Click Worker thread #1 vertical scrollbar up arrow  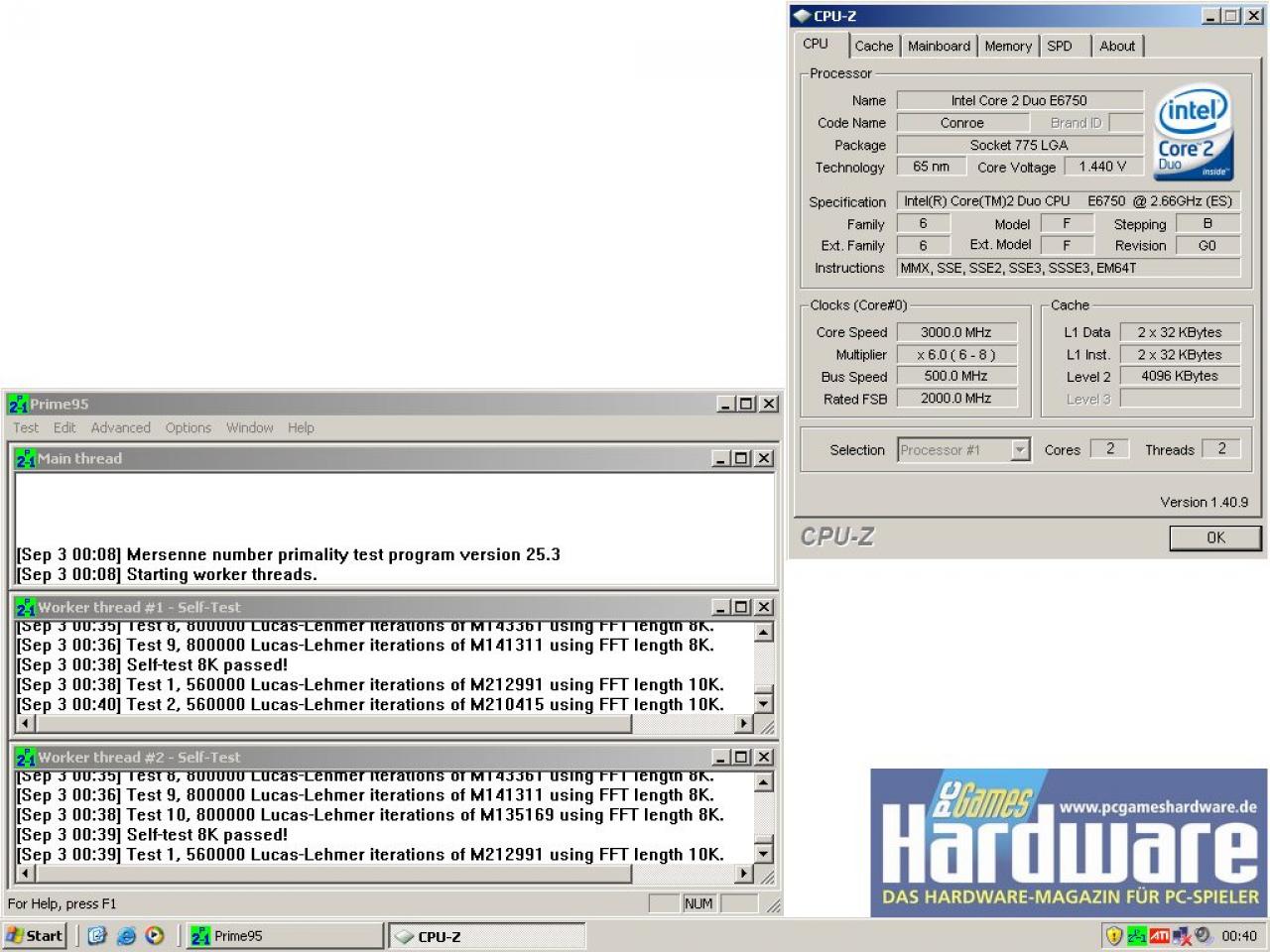point(763,633)
